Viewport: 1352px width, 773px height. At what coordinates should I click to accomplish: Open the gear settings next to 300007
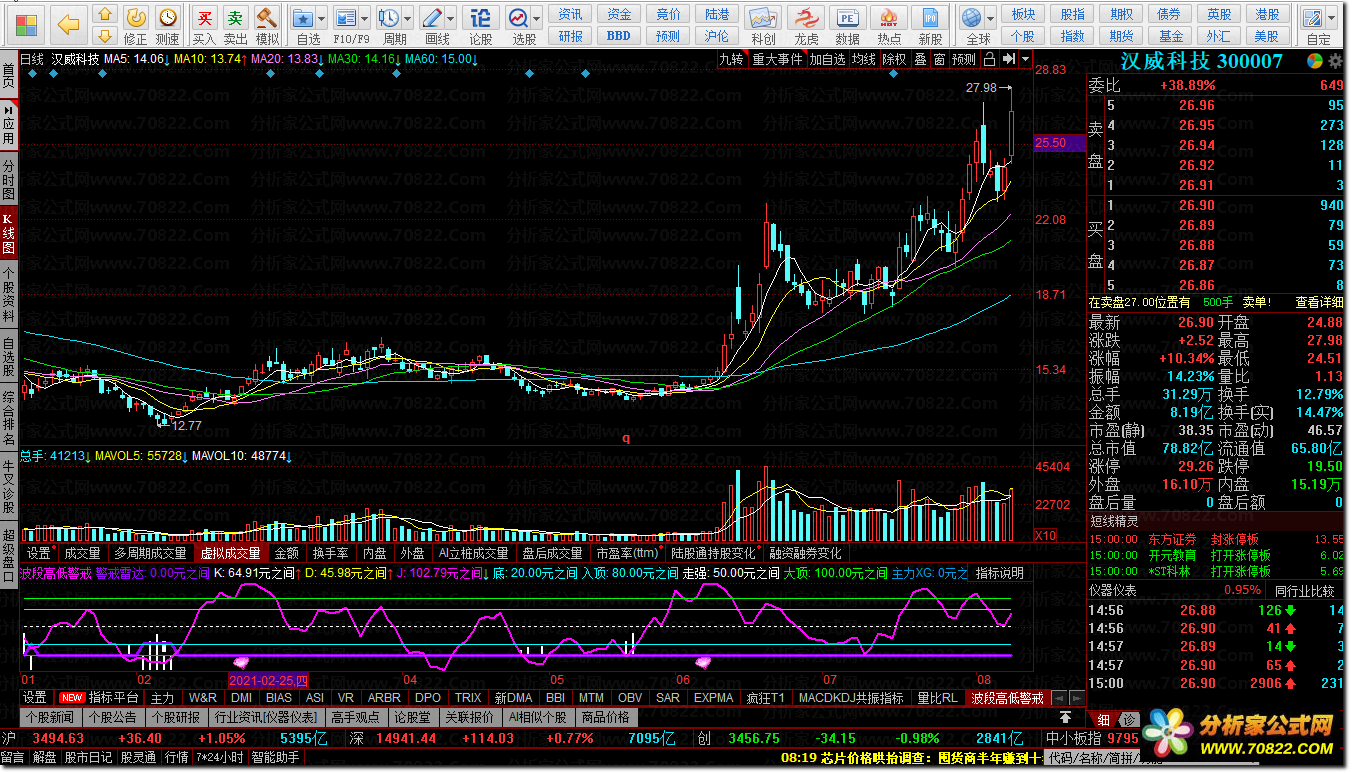(1335, 61)
